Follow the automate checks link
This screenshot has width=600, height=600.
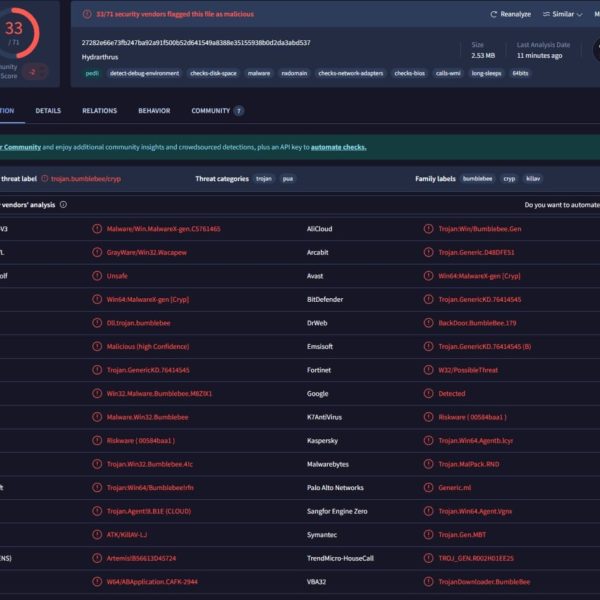(x=338, y=147)
